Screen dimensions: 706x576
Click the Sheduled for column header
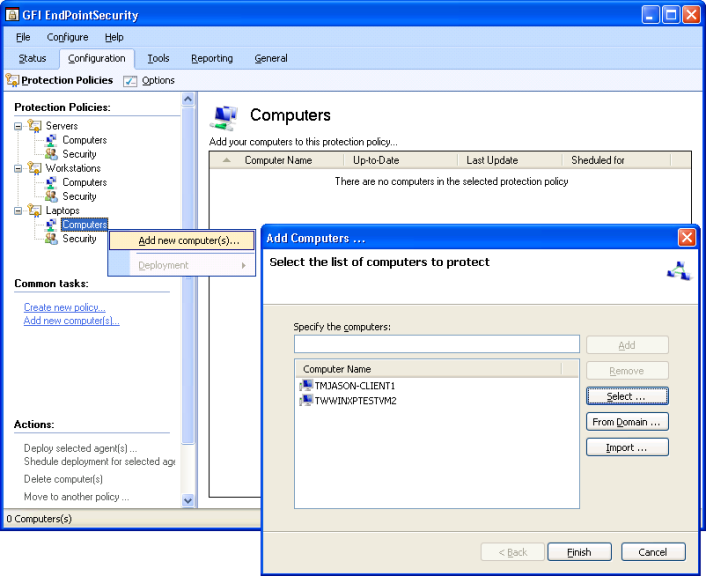pos(616,160)
